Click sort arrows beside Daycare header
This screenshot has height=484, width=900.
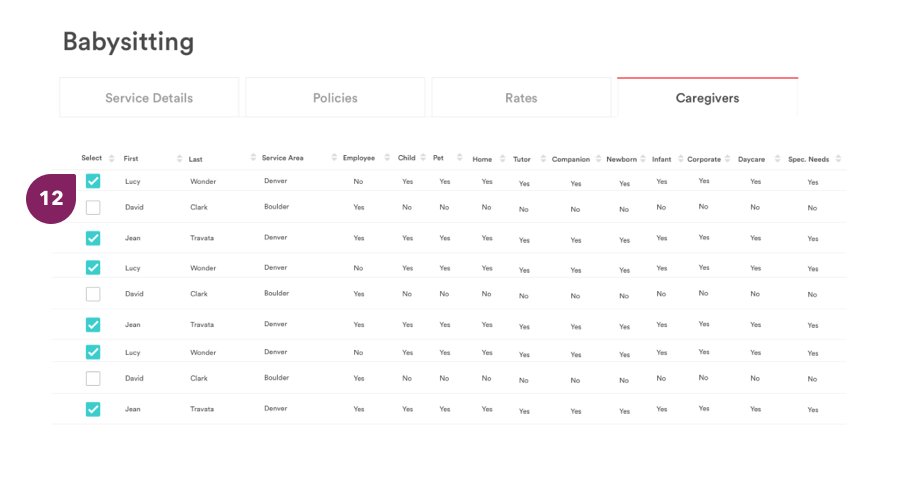[x=777, y=158]
